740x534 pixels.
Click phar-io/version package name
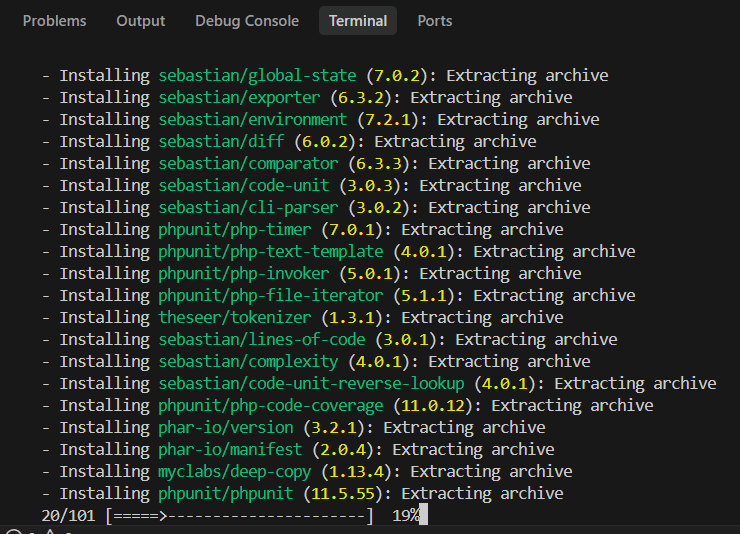[x=226, y=428]
